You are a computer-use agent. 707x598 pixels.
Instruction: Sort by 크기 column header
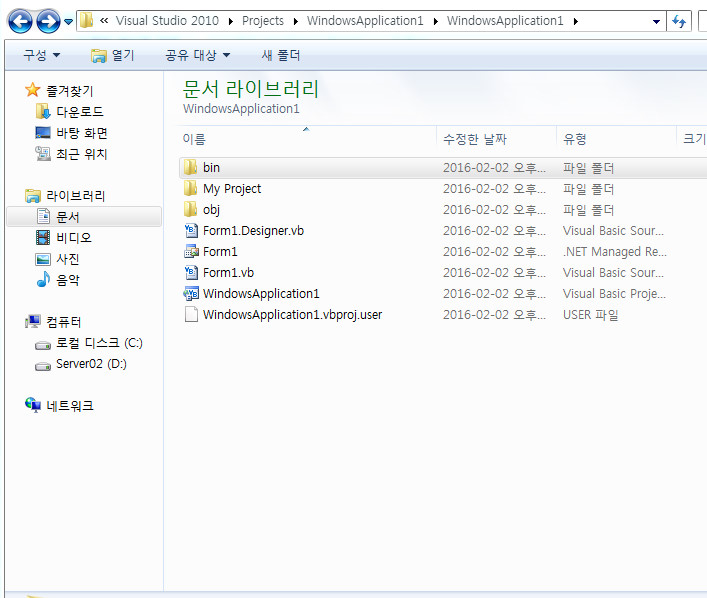[694, 138]
